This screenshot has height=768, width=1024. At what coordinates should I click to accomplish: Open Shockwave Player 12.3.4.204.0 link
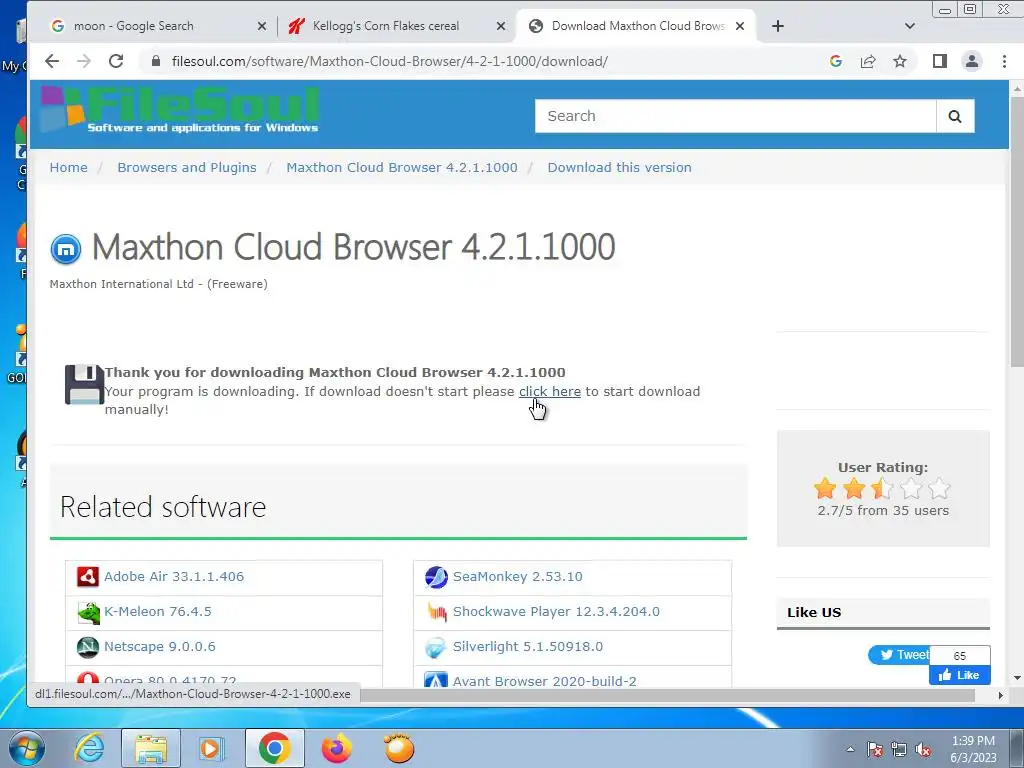tap(556, 612)
